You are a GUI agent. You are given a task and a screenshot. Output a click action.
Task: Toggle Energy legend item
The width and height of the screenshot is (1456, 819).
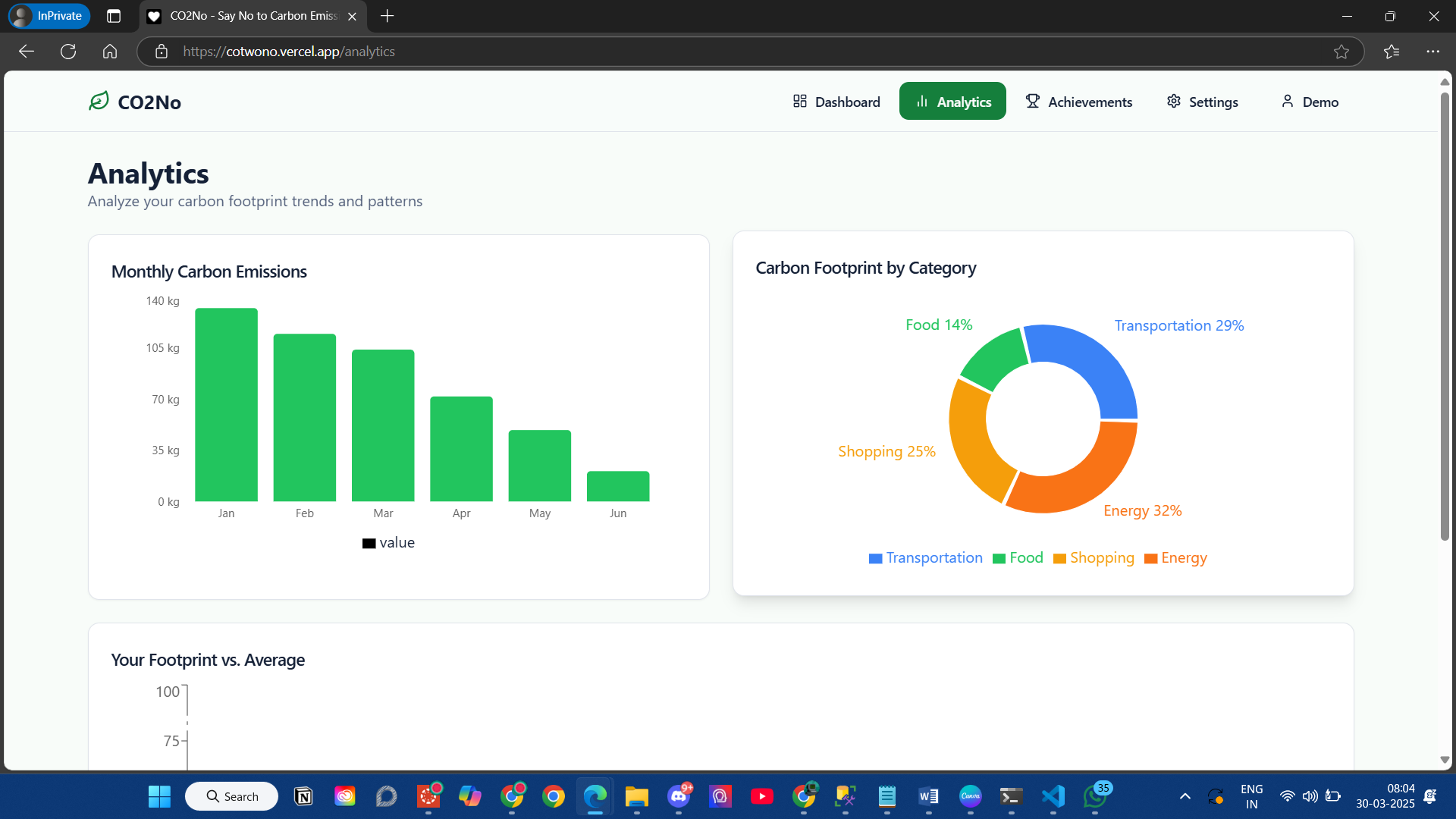coord(1175,558)
